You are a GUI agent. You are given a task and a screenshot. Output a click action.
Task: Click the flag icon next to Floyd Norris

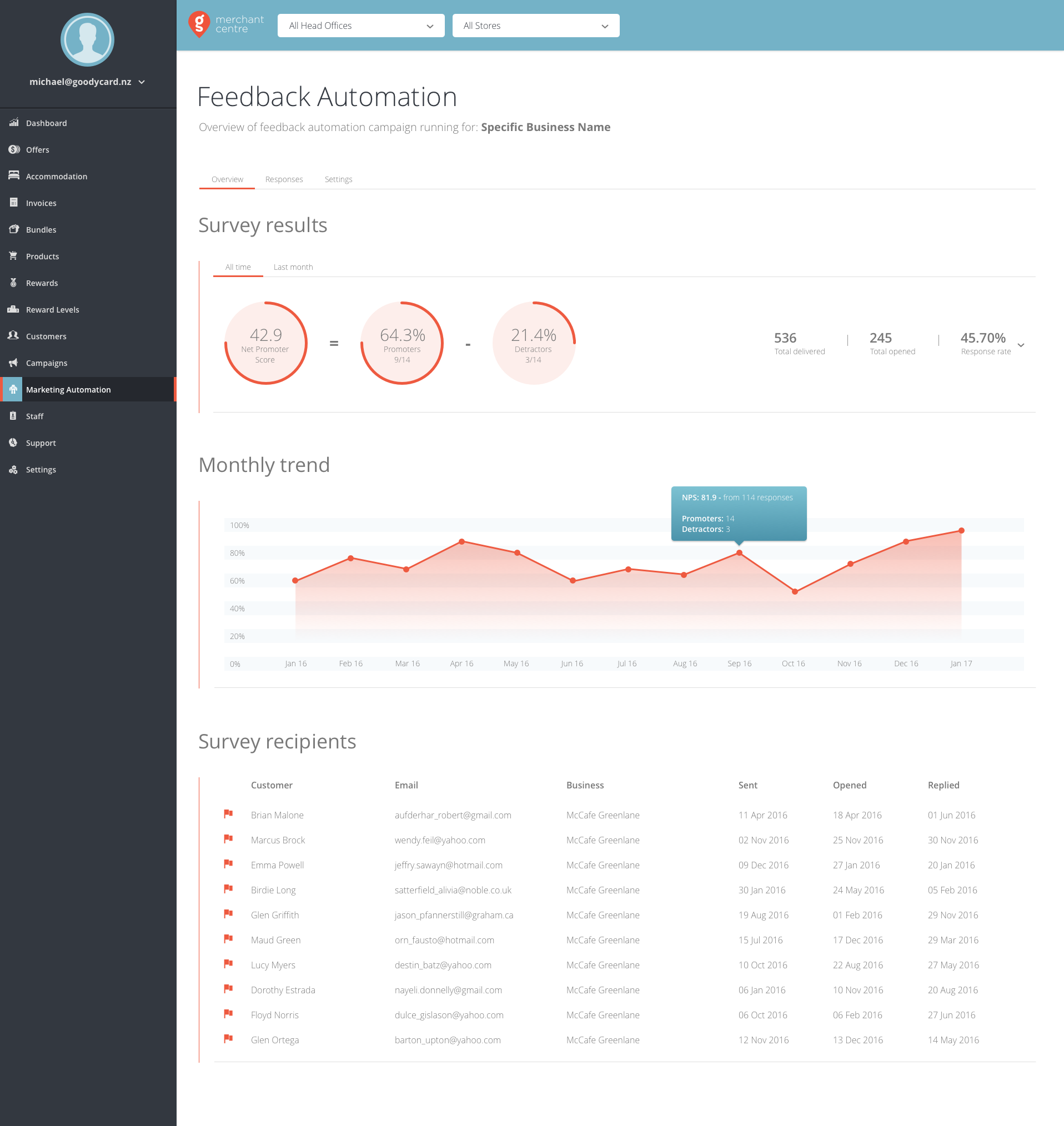229,1013
